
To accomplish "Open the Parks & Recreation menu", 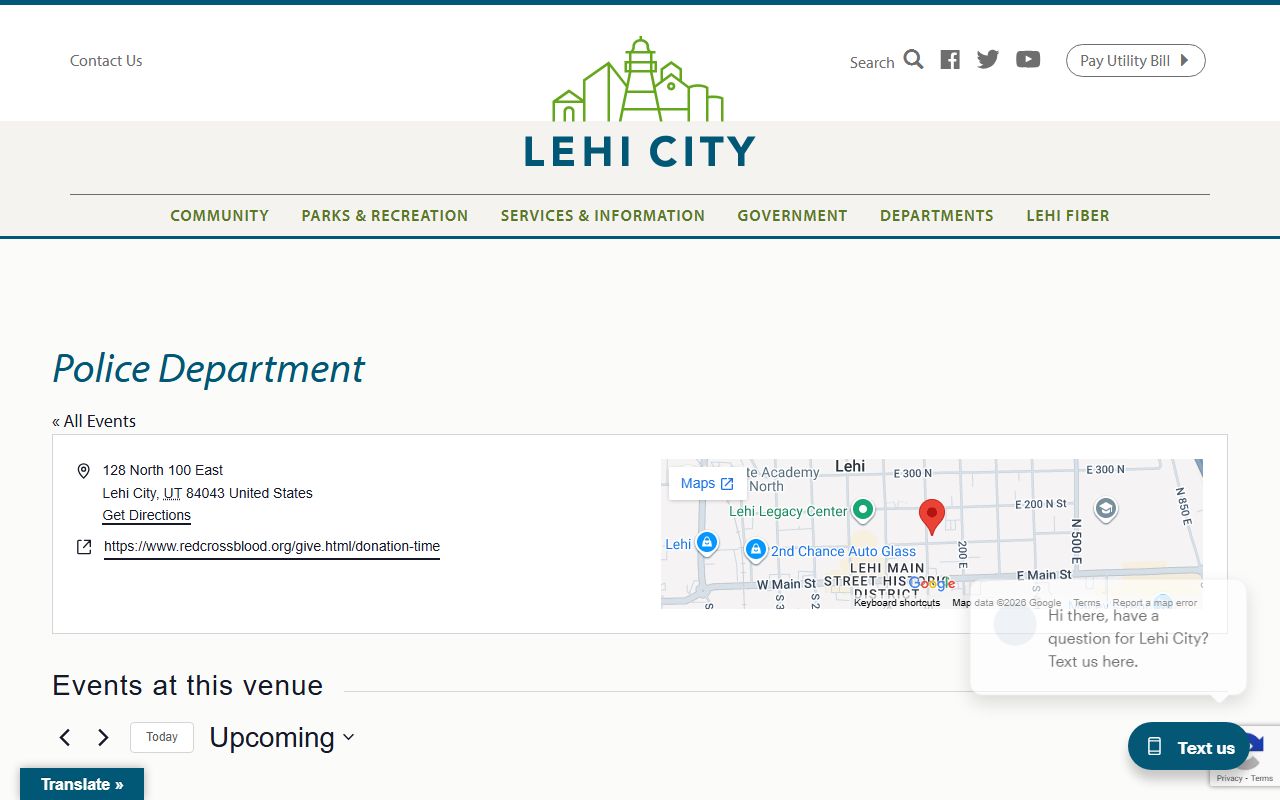I will pyautogui.click(x=385, y=215).
